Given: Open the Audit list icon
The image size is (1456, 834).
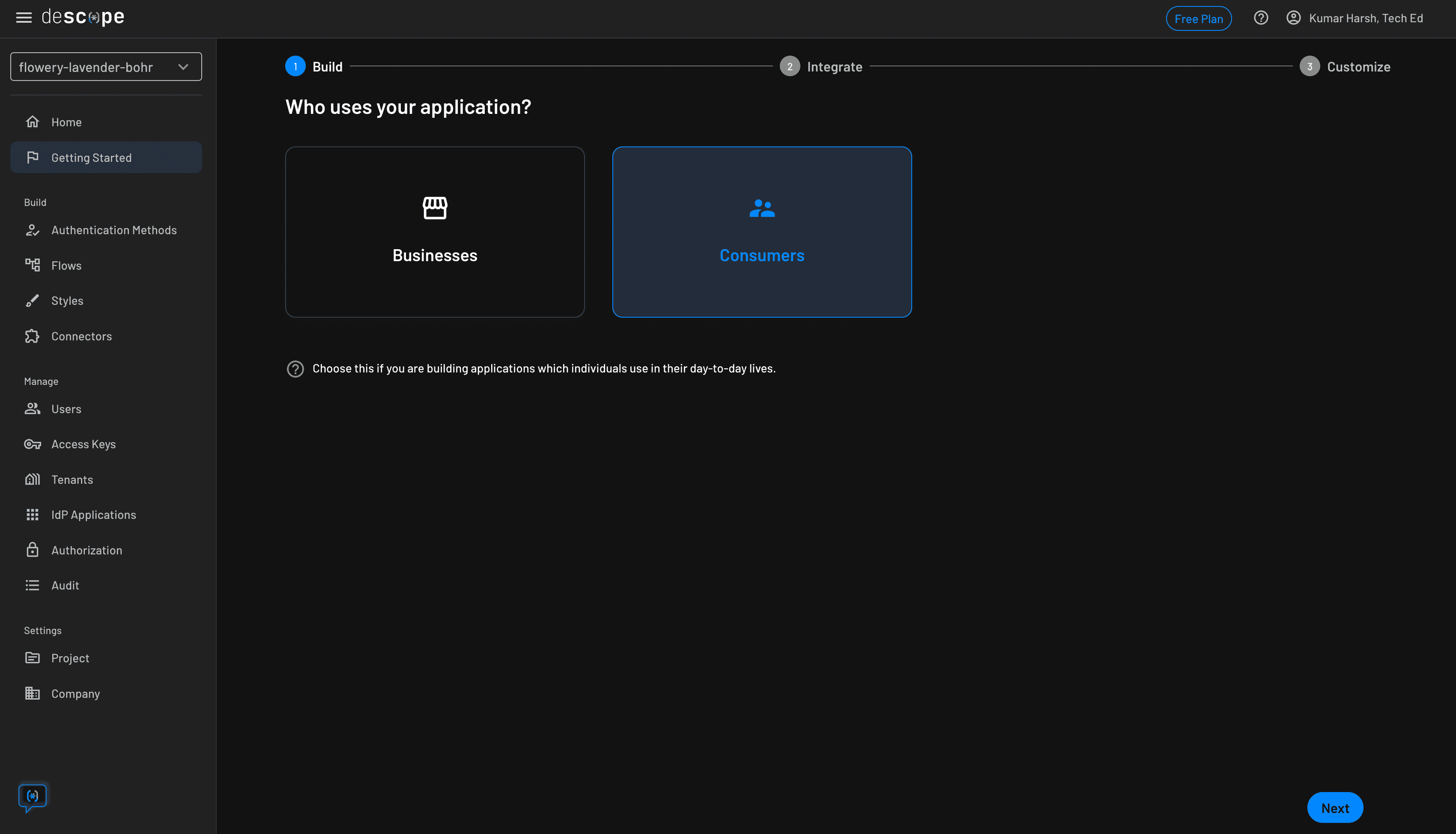Looking at the screenshot, I should pyautogui.click(x=33, y=585).
